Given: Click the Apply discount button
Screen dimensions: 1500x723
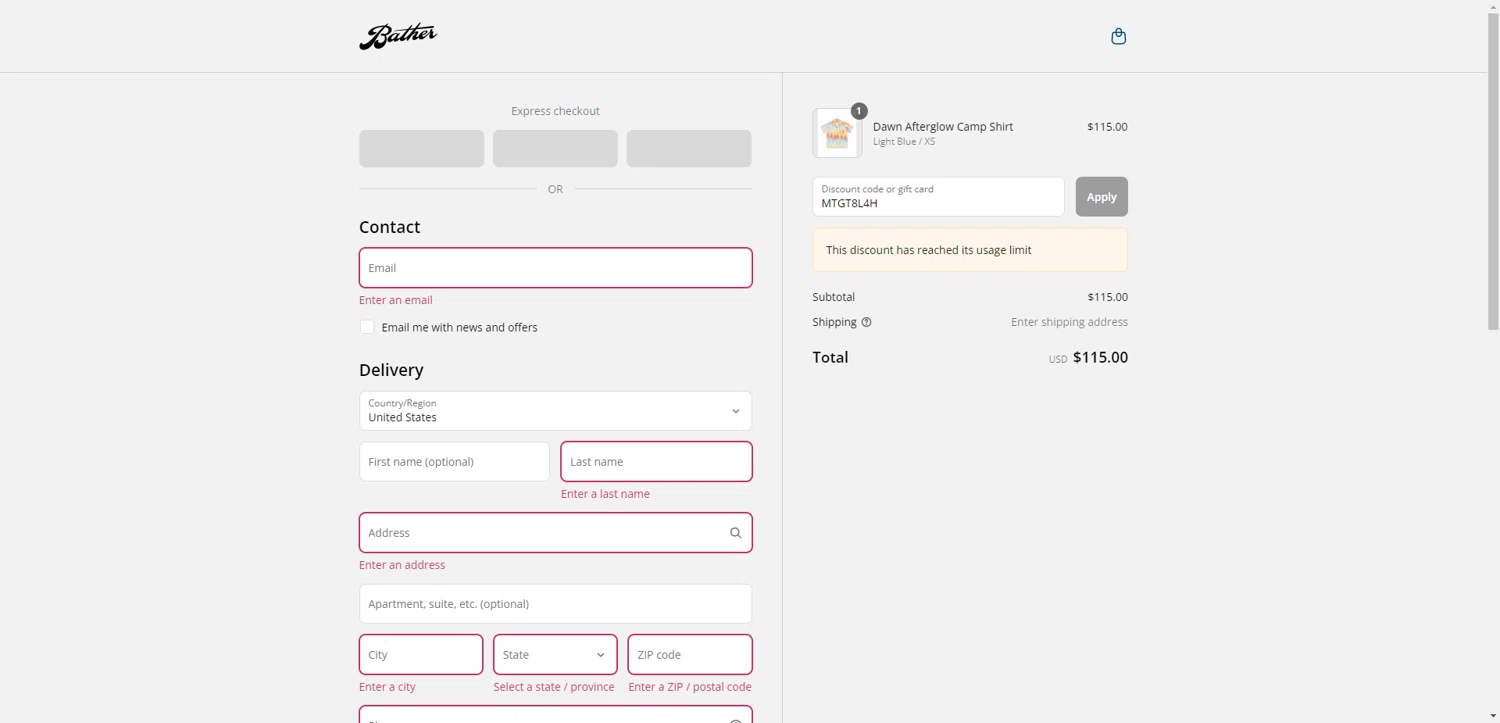Looking at the screenshot, I should 1101,197.
